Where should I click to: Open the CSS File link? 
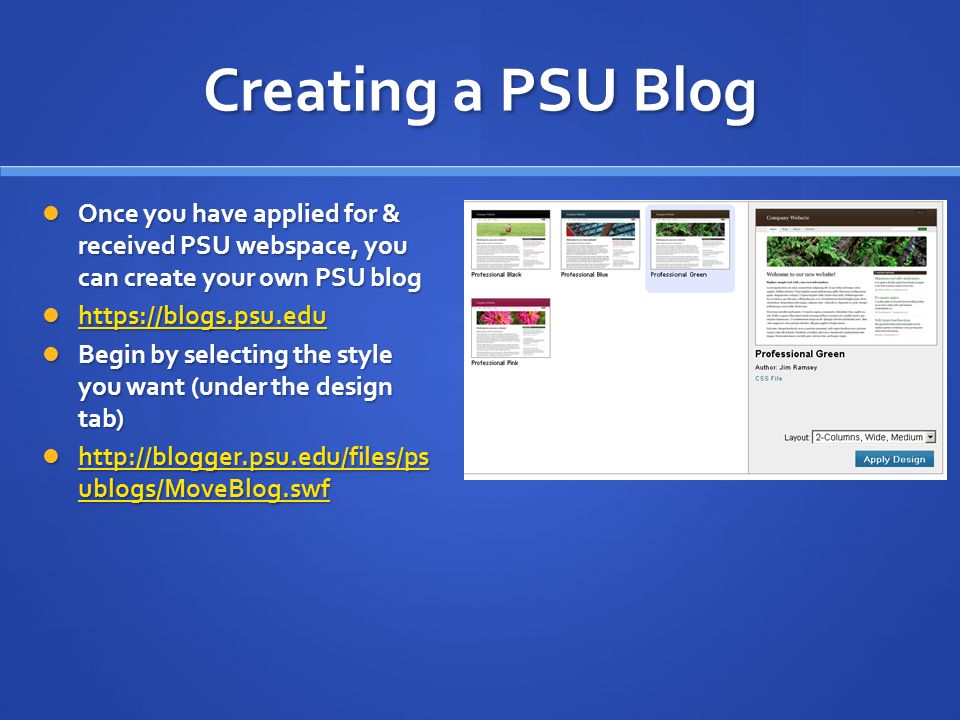(768, 378)
